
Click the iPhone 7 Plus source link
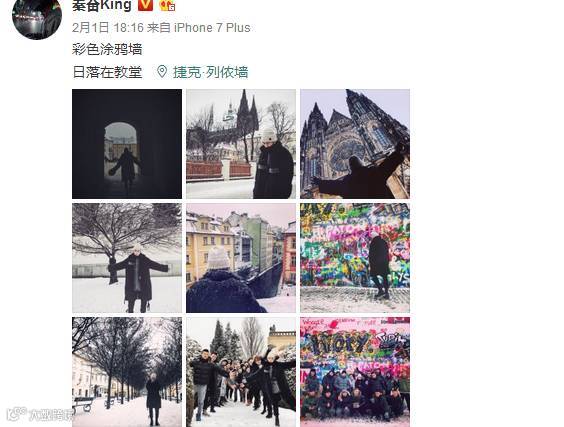tap(212, 28)
